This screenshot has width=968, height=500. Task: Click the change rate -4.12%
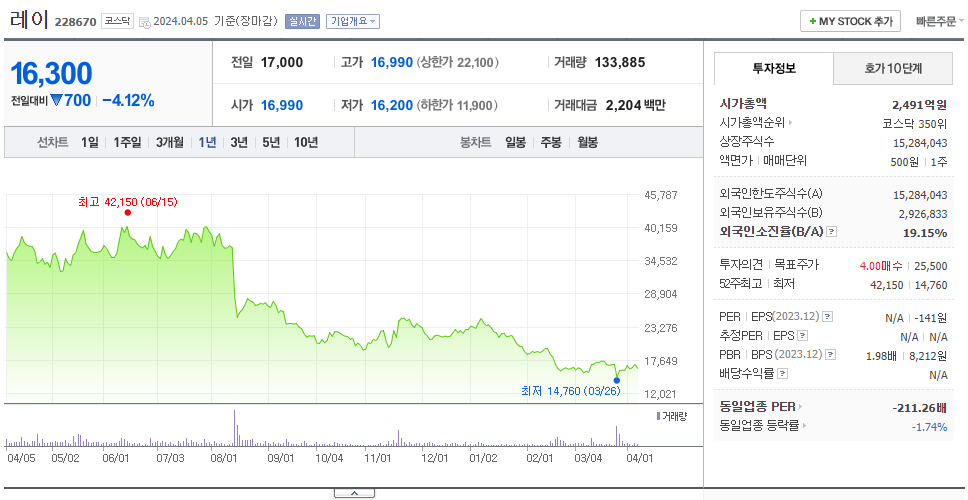128,100
